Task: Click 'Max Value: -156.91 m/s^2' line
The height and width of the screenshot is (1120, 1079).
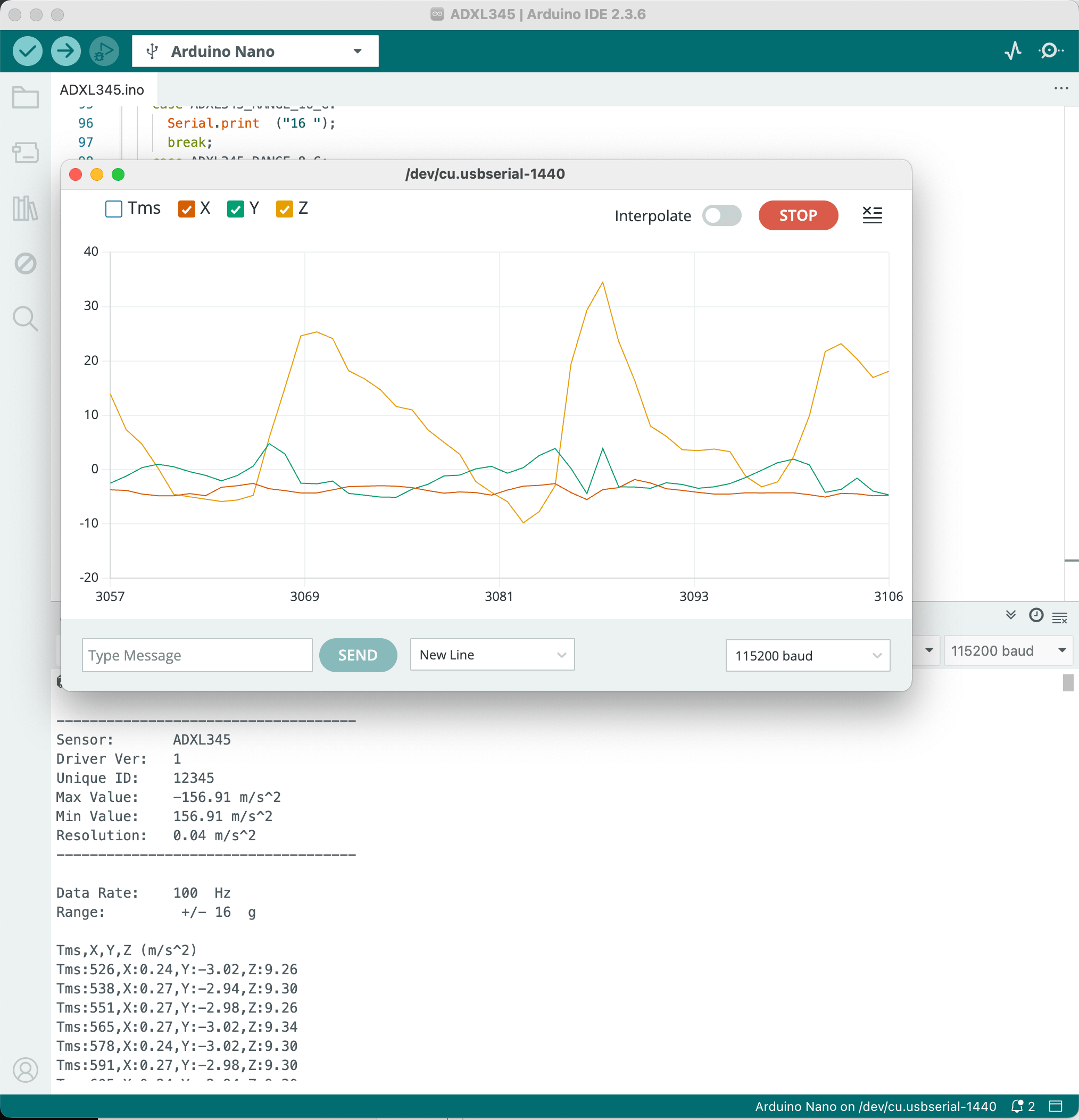Action: pyautogui.click(x=168, y=797)
